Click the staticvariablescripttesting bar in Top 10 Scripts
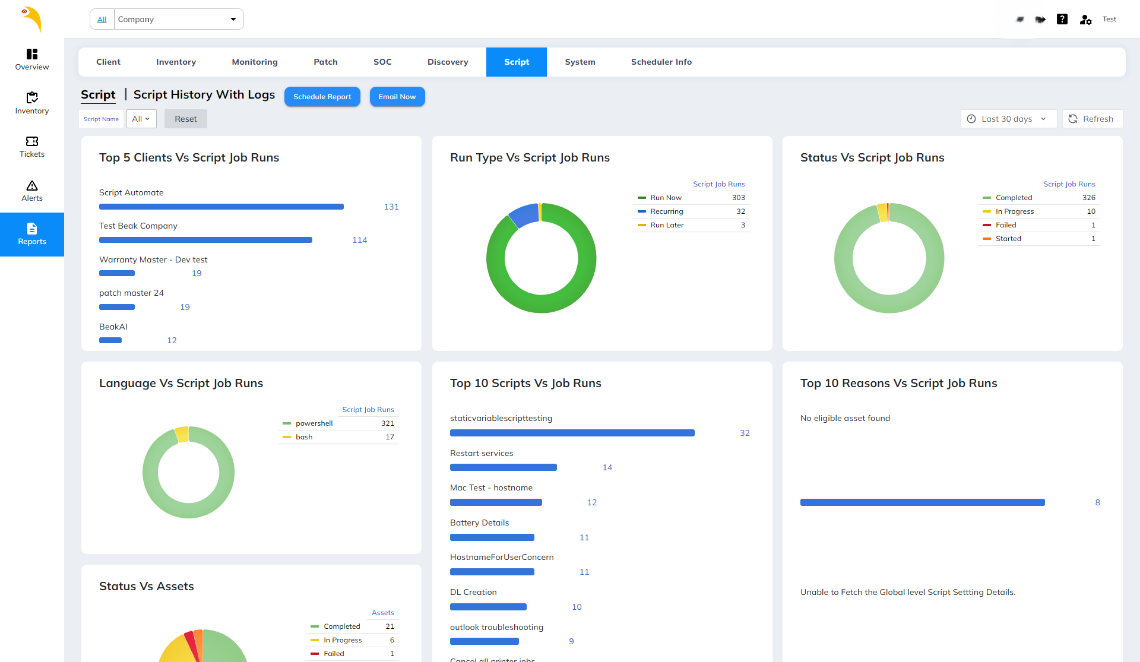1140x662 pixels. [572, 433]
